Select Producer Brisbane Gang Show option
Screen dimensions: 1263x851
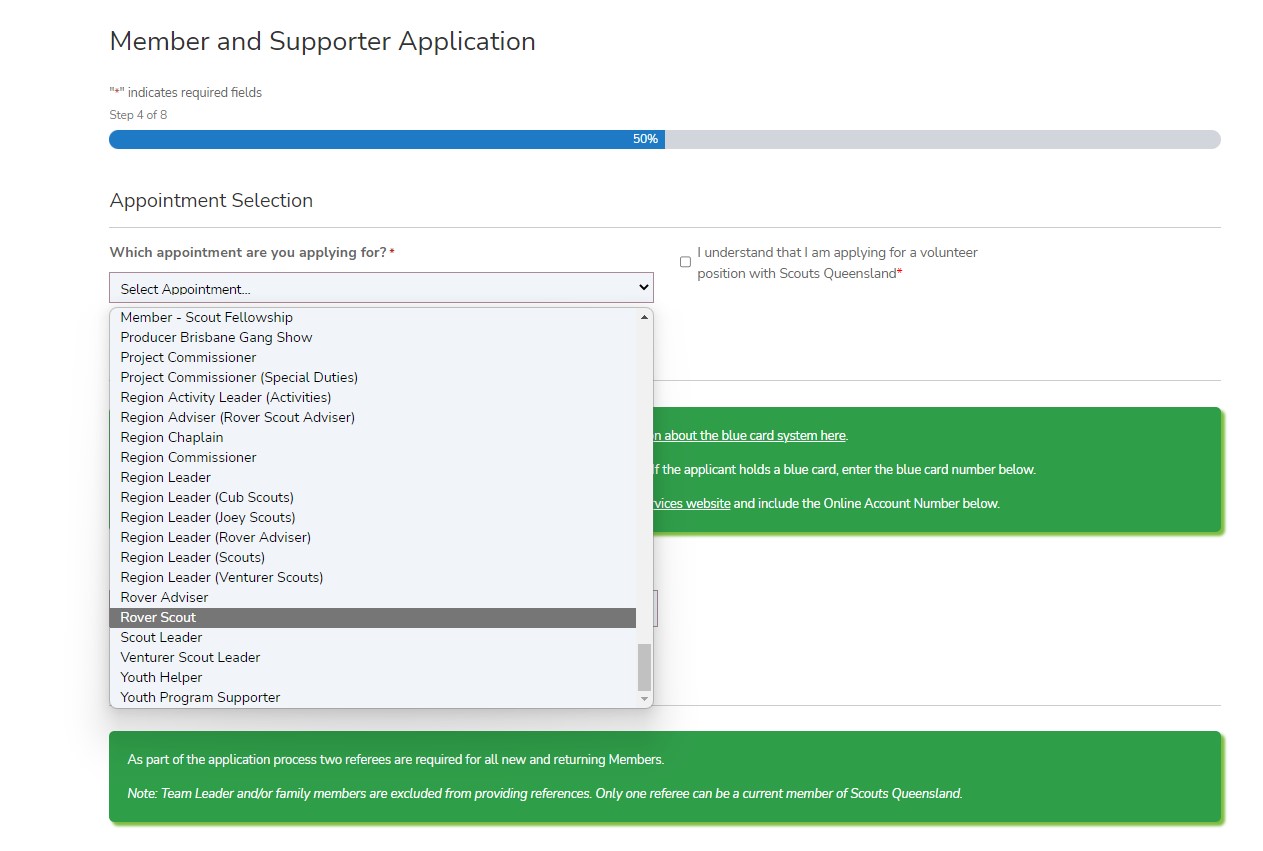373,337
